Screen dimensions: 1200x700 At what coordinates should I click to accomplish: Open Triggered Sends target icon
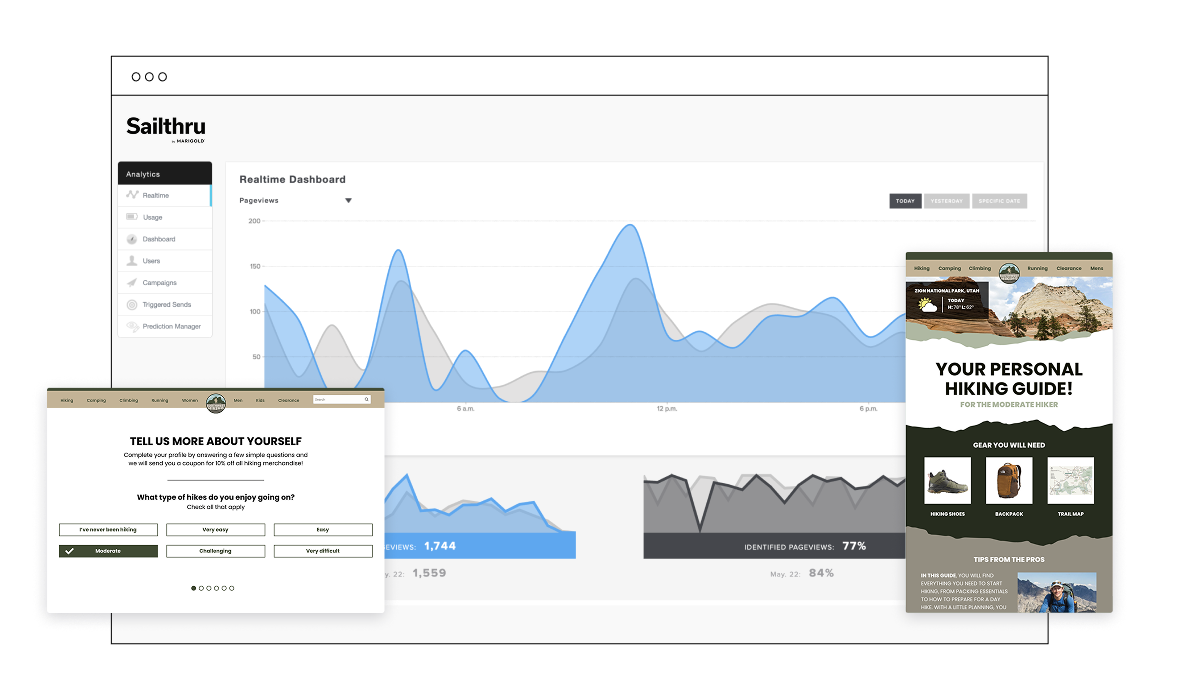tap(132, 305)
